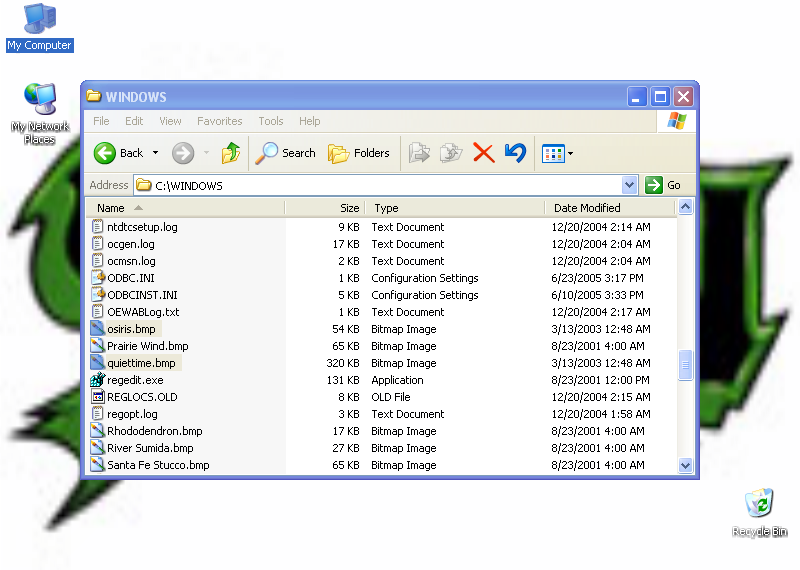Toggle the Folders pane
Viewport: 800px width, 570px height.
(359, 153)
